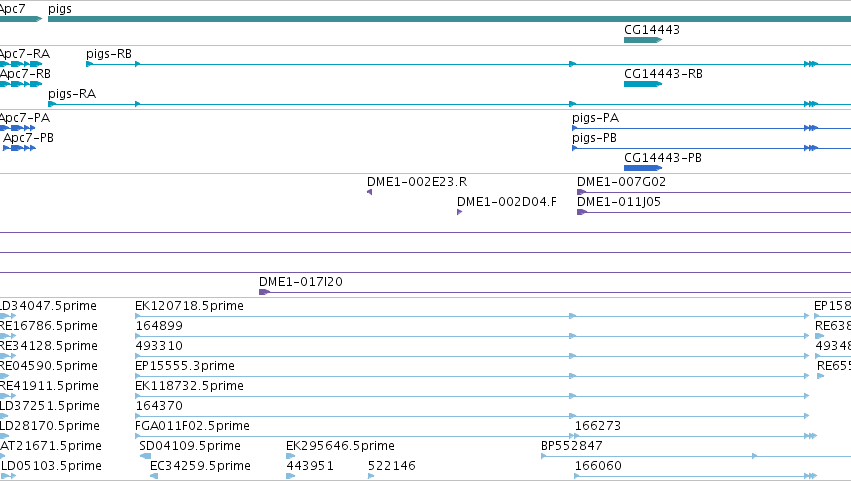The height and width of the screenshot is (481, 851).
Task: Click the CG14443-PB protein bar
Action: [643, 168]
